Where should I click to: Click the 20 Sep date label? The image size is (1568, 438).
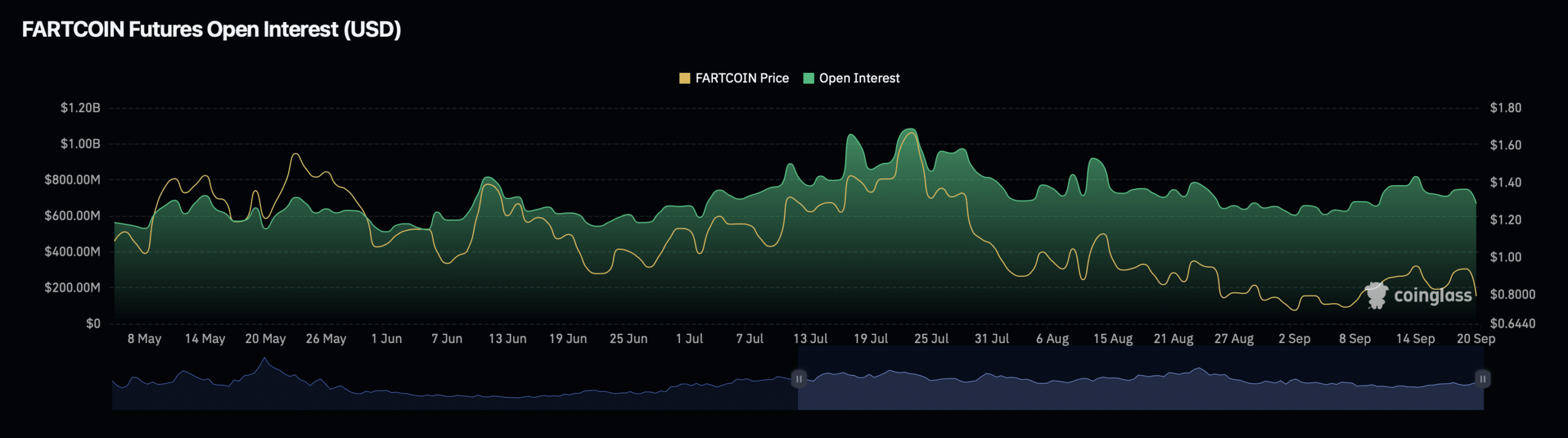[x=1476, y=339]
